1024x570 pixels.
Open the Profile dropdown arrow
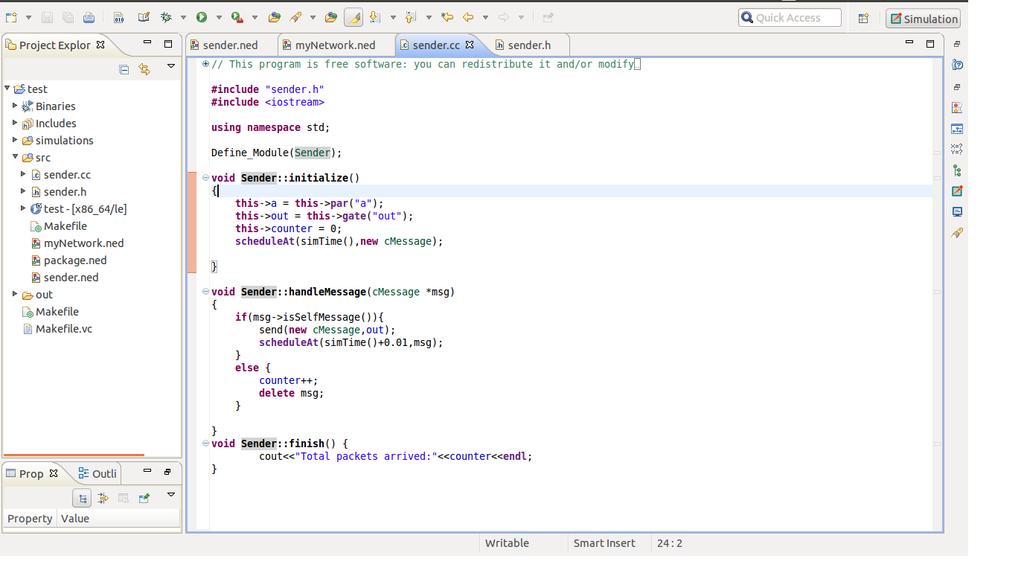tap(255, 18)
